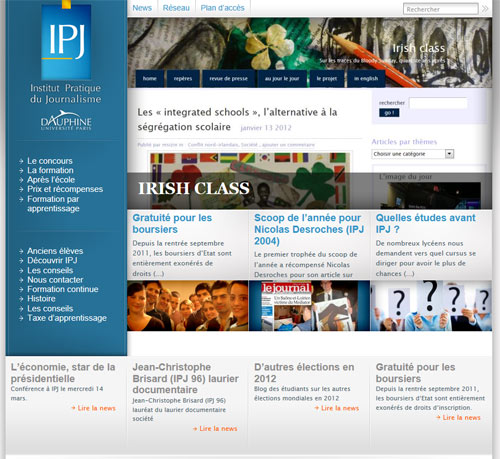Select the 'revue de presse' menu item
Image resolution: width=500 pixels, height=459 pixels.
229,79
